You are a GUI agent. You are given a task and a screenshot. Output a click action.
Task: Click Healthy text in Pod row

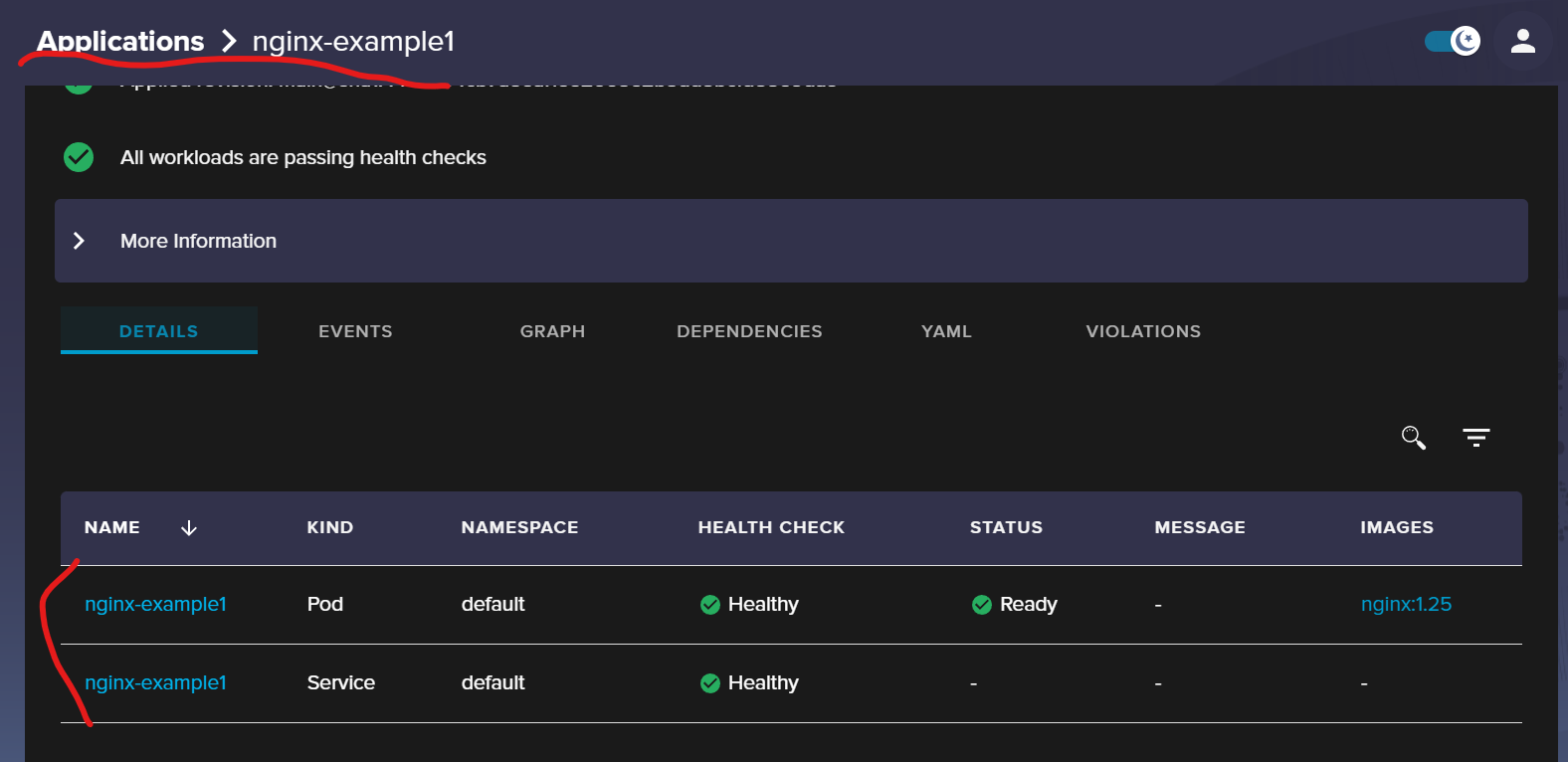coord(763,604)
